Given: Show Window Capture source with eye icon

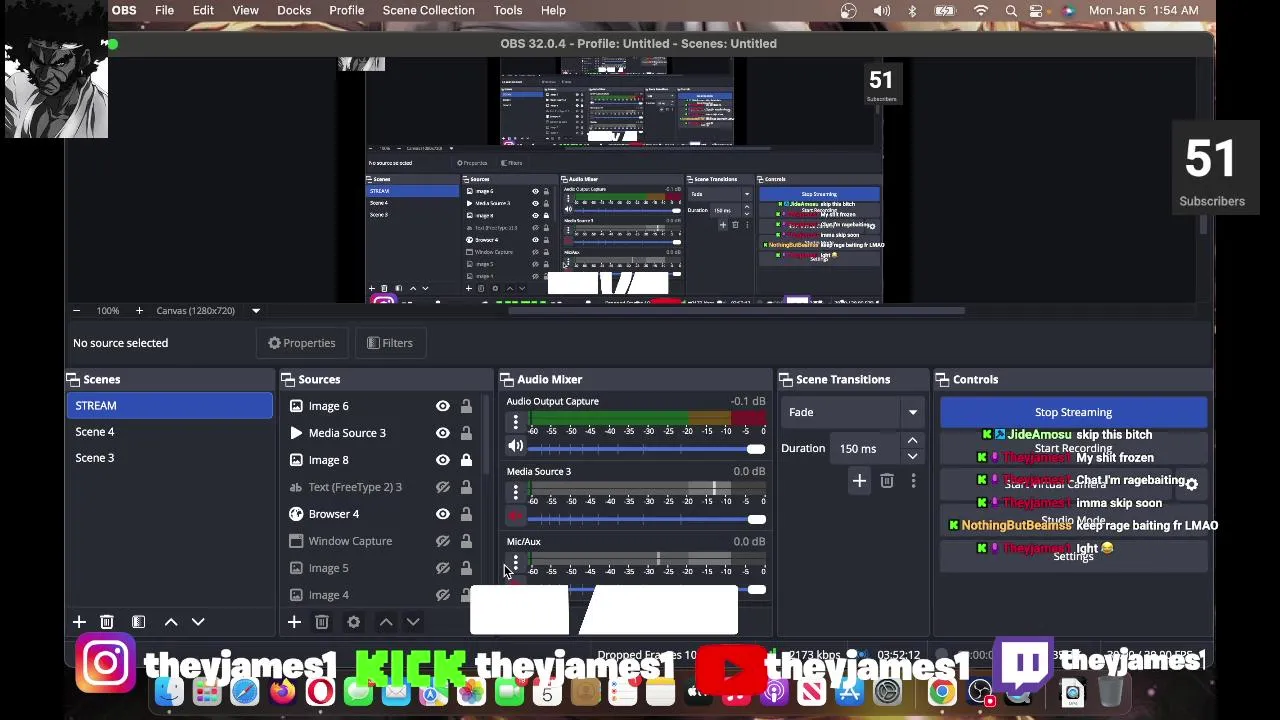Looking at the screenshot, I should pyautogui.click(x=442, y=541).
